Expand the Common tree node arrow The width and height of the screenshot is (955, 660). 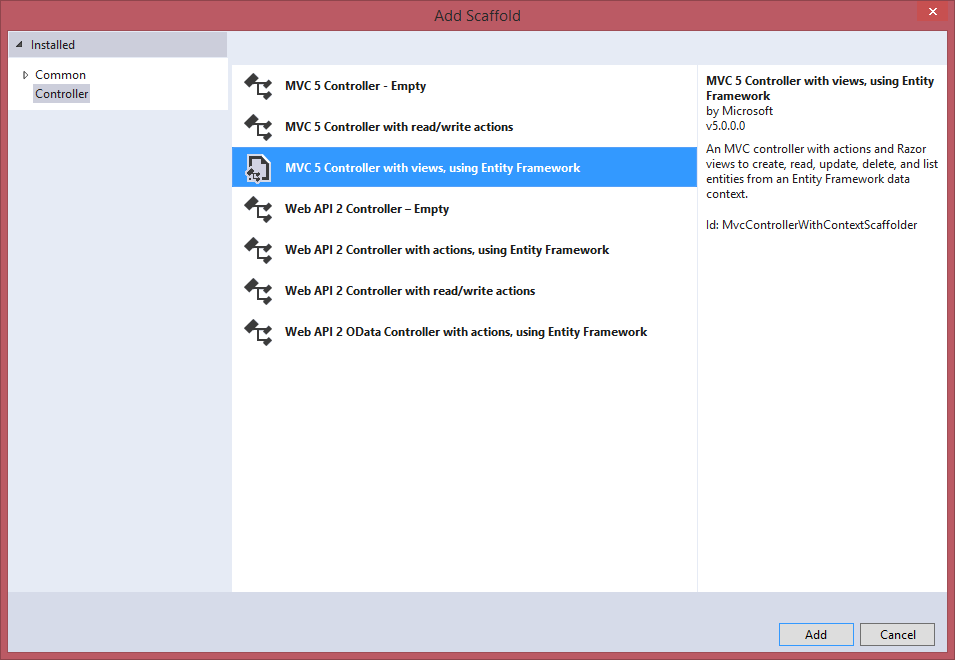click(25, 75)
